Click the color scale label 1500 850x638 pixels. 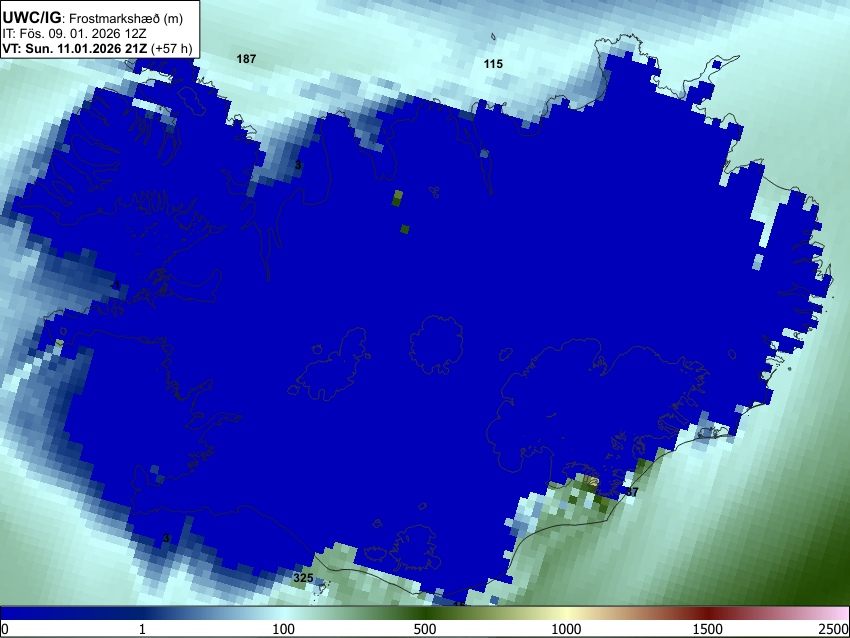(708, 629)
